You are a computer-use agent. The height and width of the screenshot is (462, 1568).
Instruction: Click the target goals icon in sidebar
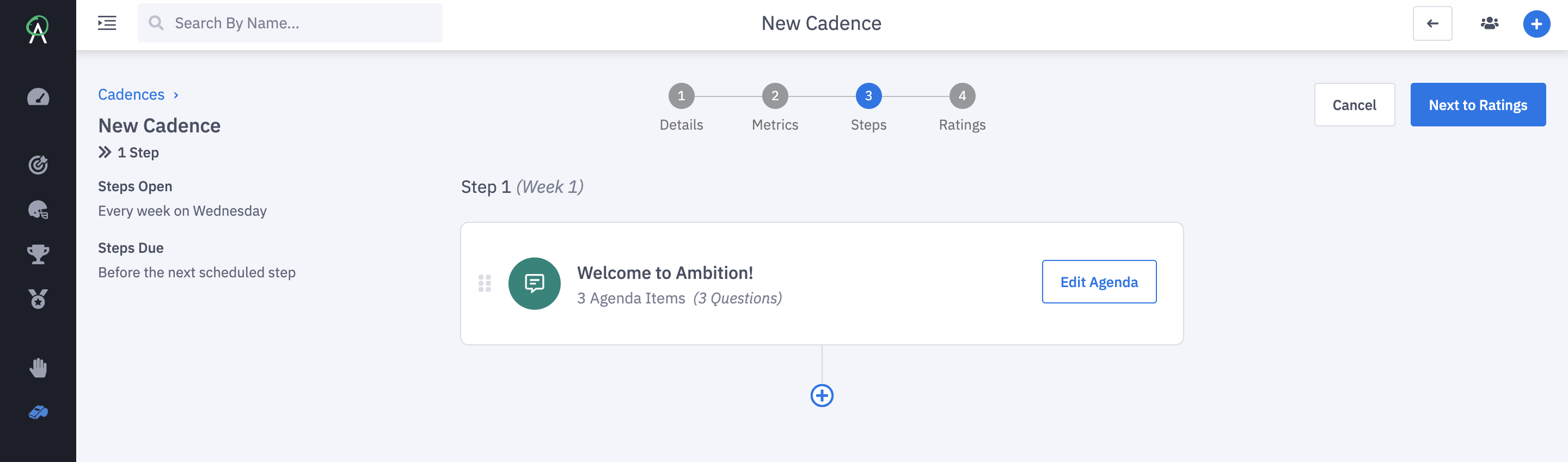click(x=38, y=165)
